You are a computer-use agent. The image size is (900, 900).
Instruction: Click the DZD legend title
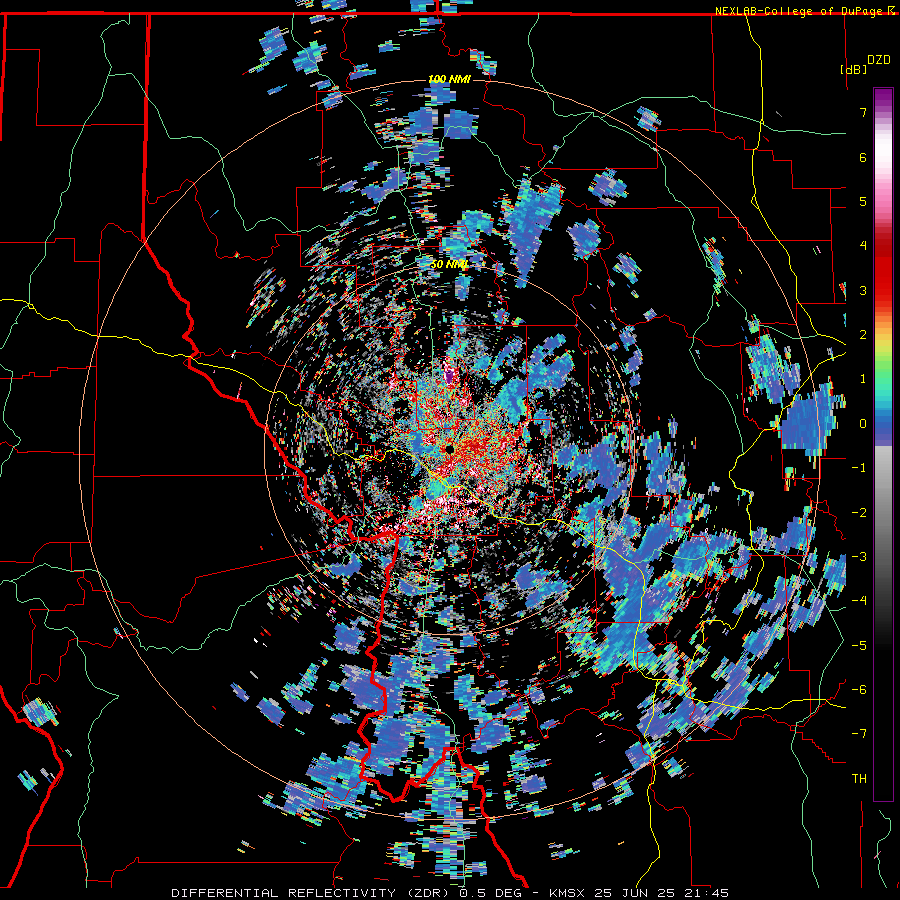point(879,60)
